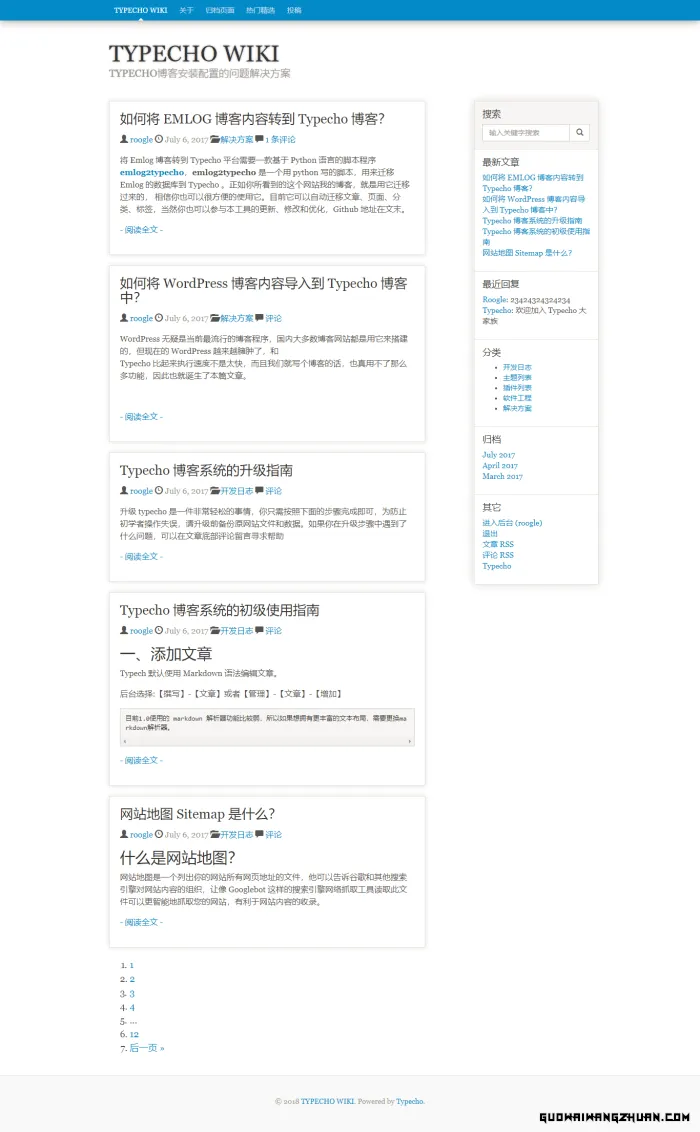700x1132 pixels.
Task: Open recent article 网站地图 Sitemap 是什么 in sidebar
Action: click(x=527, y=253)
